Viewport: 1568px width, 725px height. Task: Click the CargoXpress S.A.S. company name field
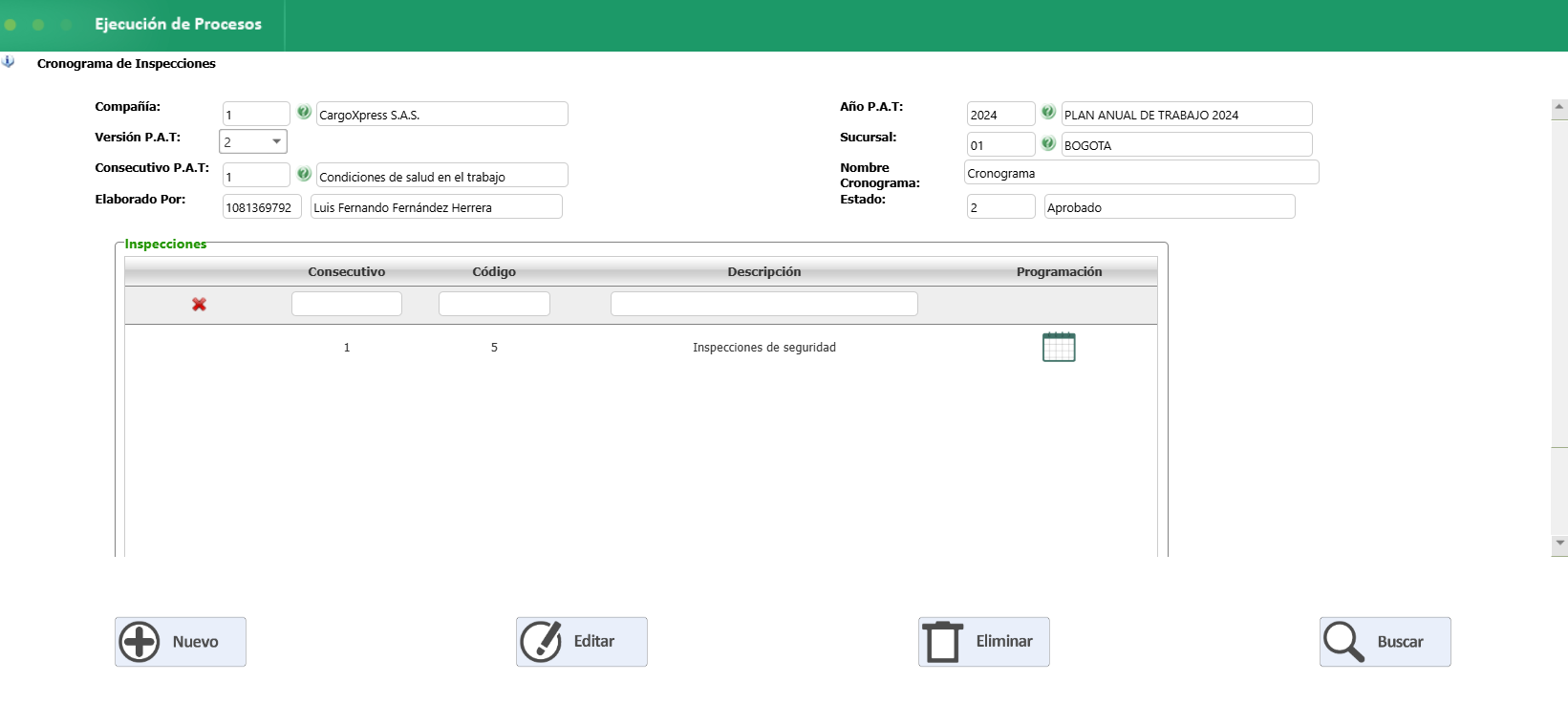(442, 114)
